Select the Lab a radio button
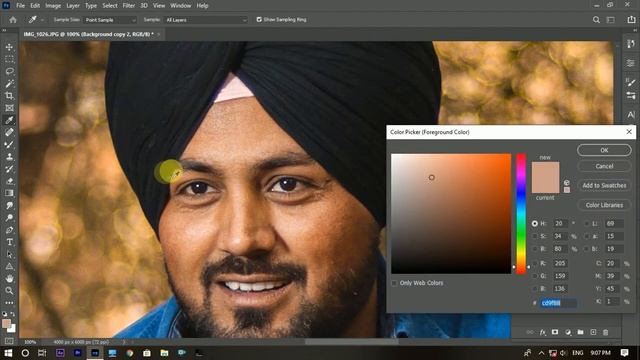This screenshot has height=360, width=640. [587, 236]
